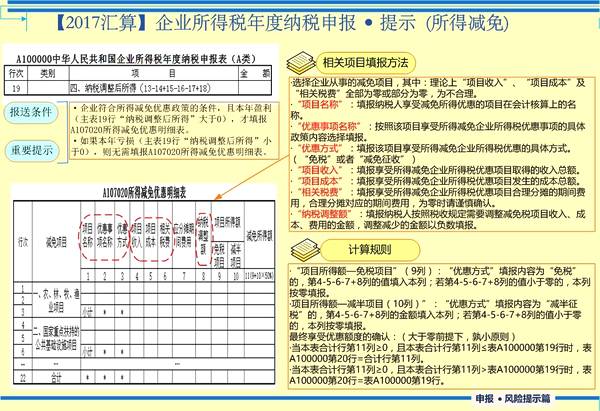Click the book stack icon beside 相关项目填报方法
Image resolution: width=600 pixels, height=411 pixels.
[301, 63]
